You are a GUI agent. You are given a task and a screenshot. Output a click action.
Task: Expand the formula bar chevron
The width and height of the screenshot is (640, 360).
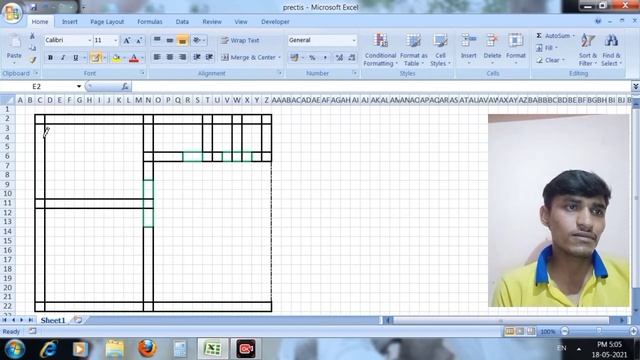click(x=636, y=86)
